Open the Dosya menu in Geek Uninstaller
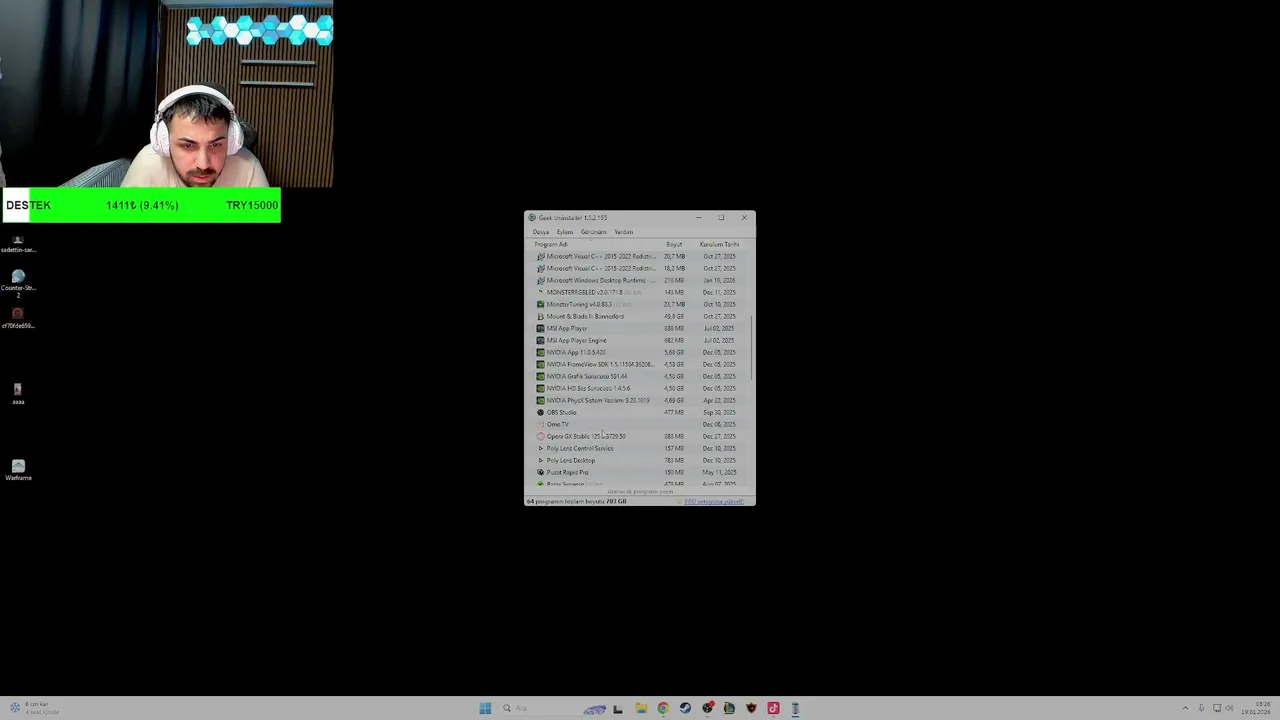 click(x=541, y=232)
